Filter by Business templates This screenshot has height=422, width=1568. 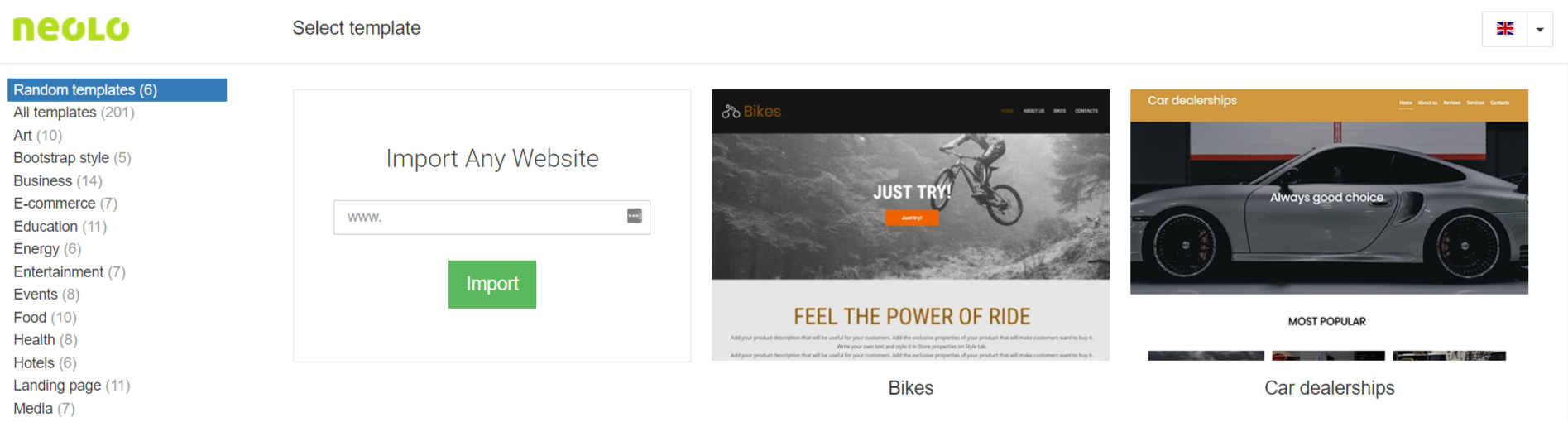[58, 180]
